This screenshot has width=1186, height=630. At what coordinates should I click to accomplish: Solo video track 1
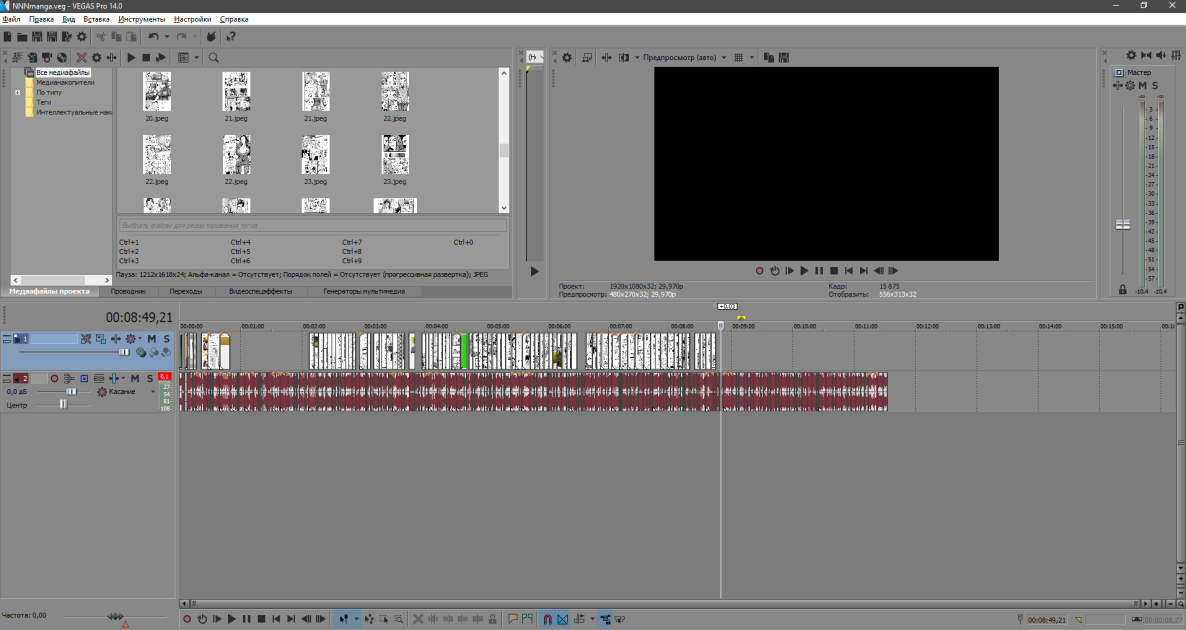(166, 339)
